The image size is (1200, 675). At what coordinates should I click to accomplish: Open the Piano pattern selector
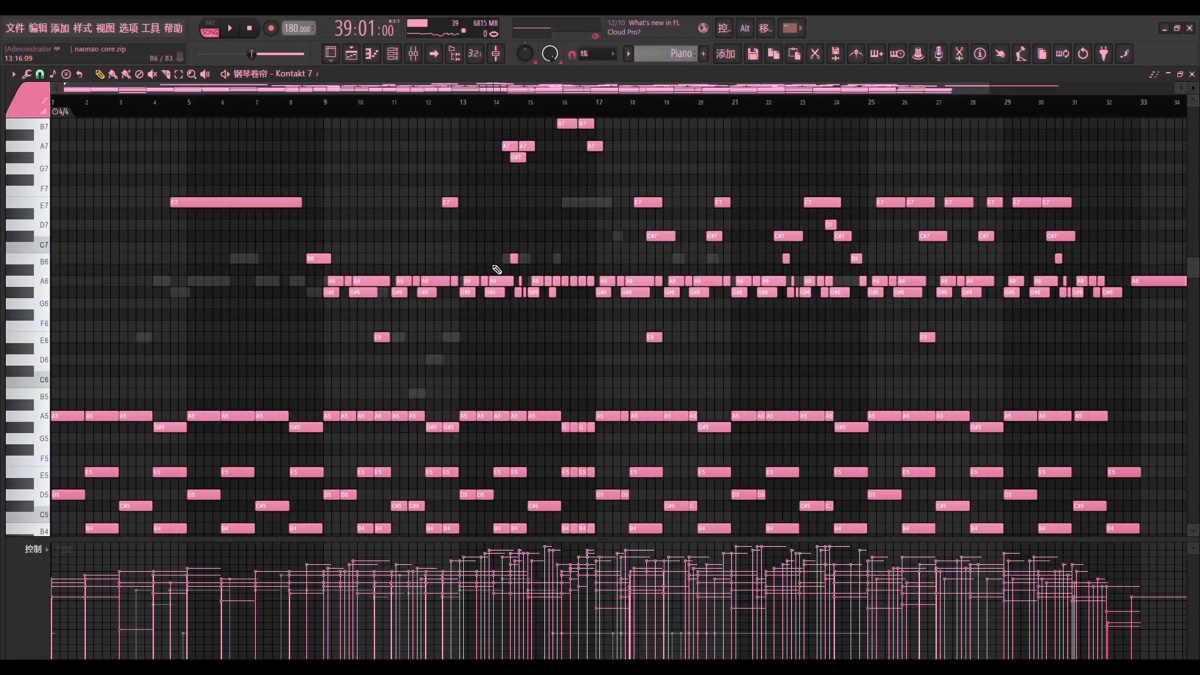pyautogui.click(x=665, y=54)
